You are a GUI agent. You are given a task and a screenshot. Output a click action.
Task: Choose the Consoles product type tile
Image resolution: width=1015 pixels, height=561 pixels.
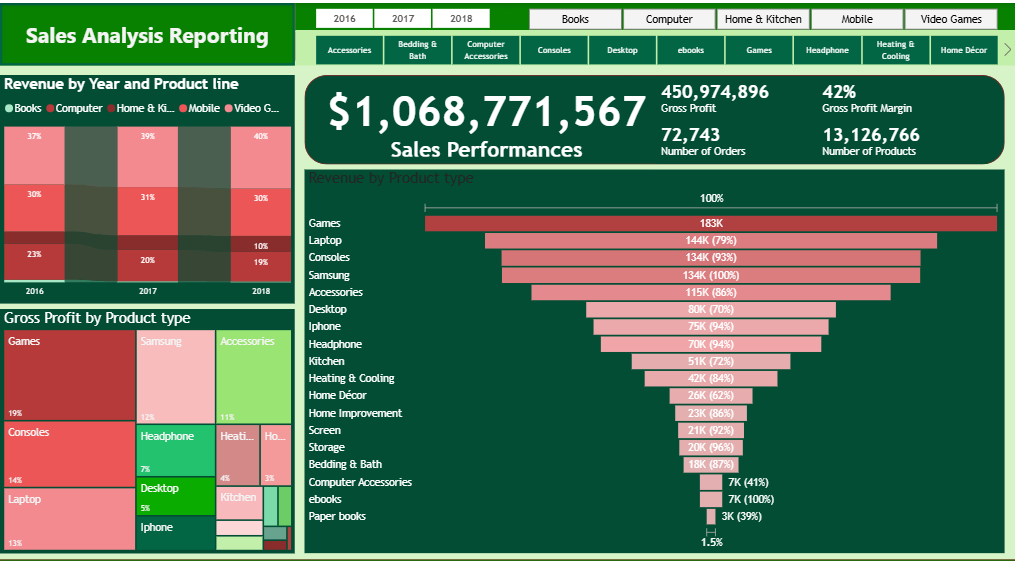point(554,50)
